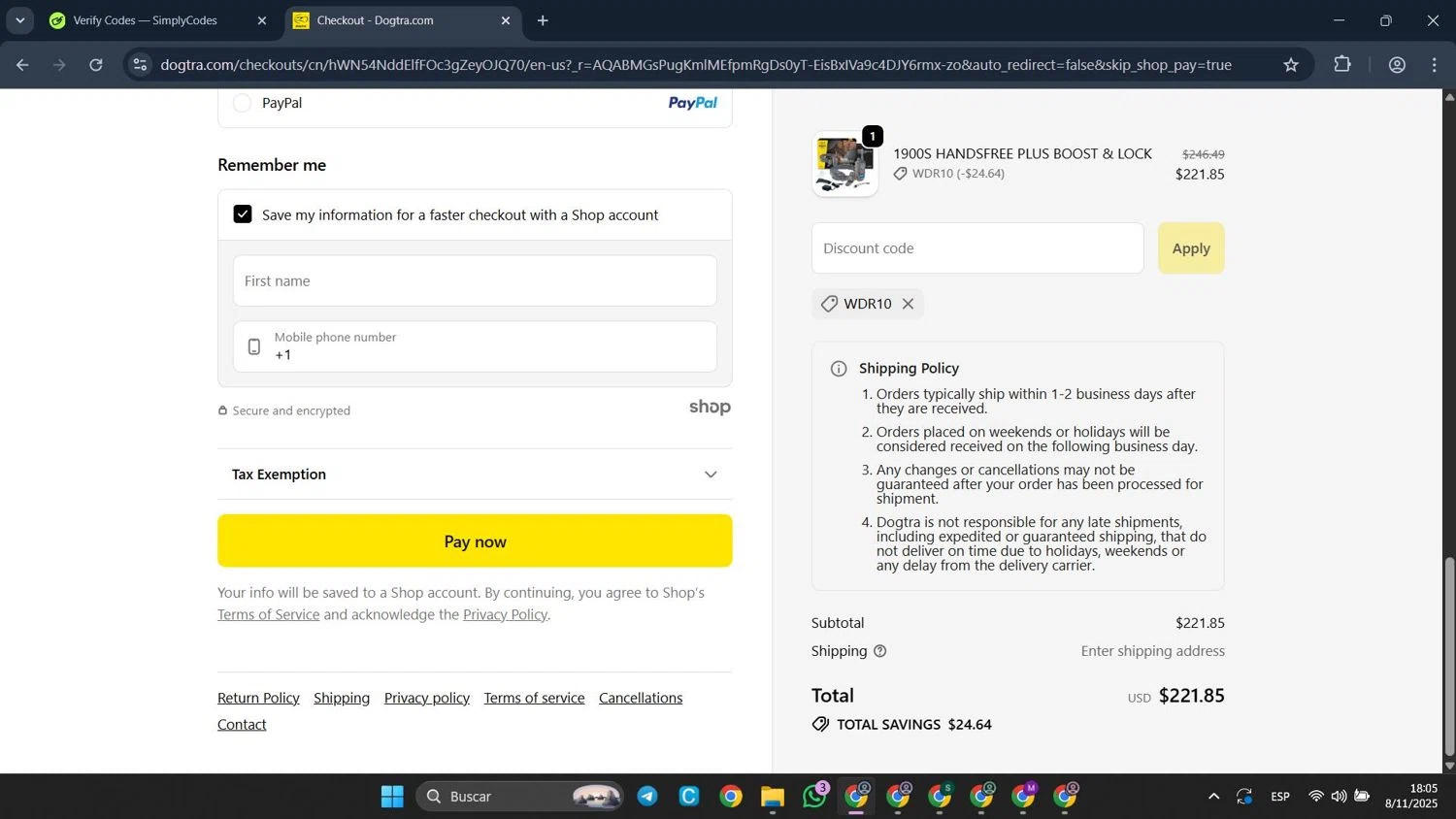Click the address bar URL
Viewport: 1456px width, 819px height.
click(x=695, y=65)
